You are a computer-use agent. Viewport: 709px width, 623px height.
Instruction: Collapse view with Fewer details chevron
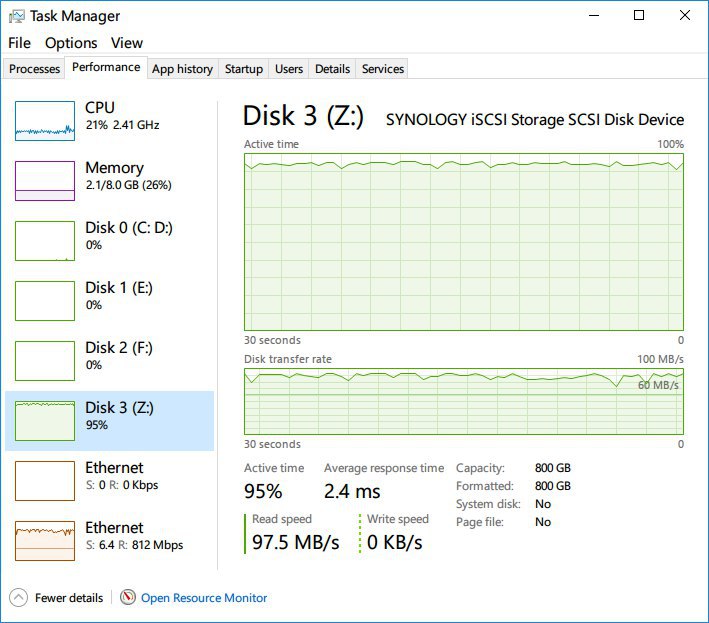18,598
